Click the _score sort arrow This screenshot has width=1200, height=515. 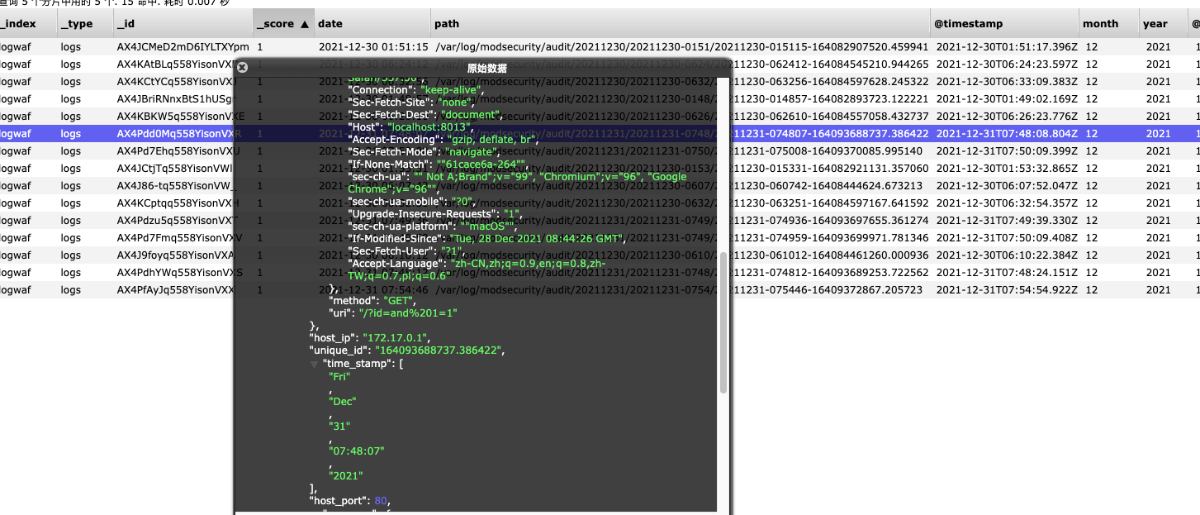click(x=304, y=23)
